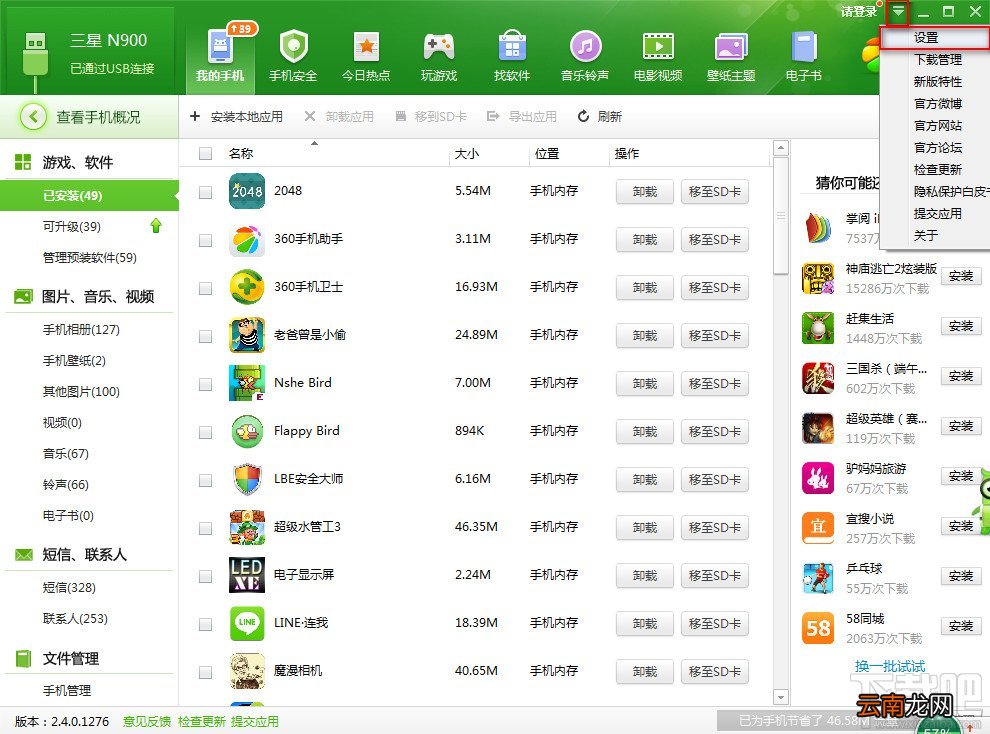
Task: Click the 电子显示屏 LED app icon
Action: click(247, 575)
